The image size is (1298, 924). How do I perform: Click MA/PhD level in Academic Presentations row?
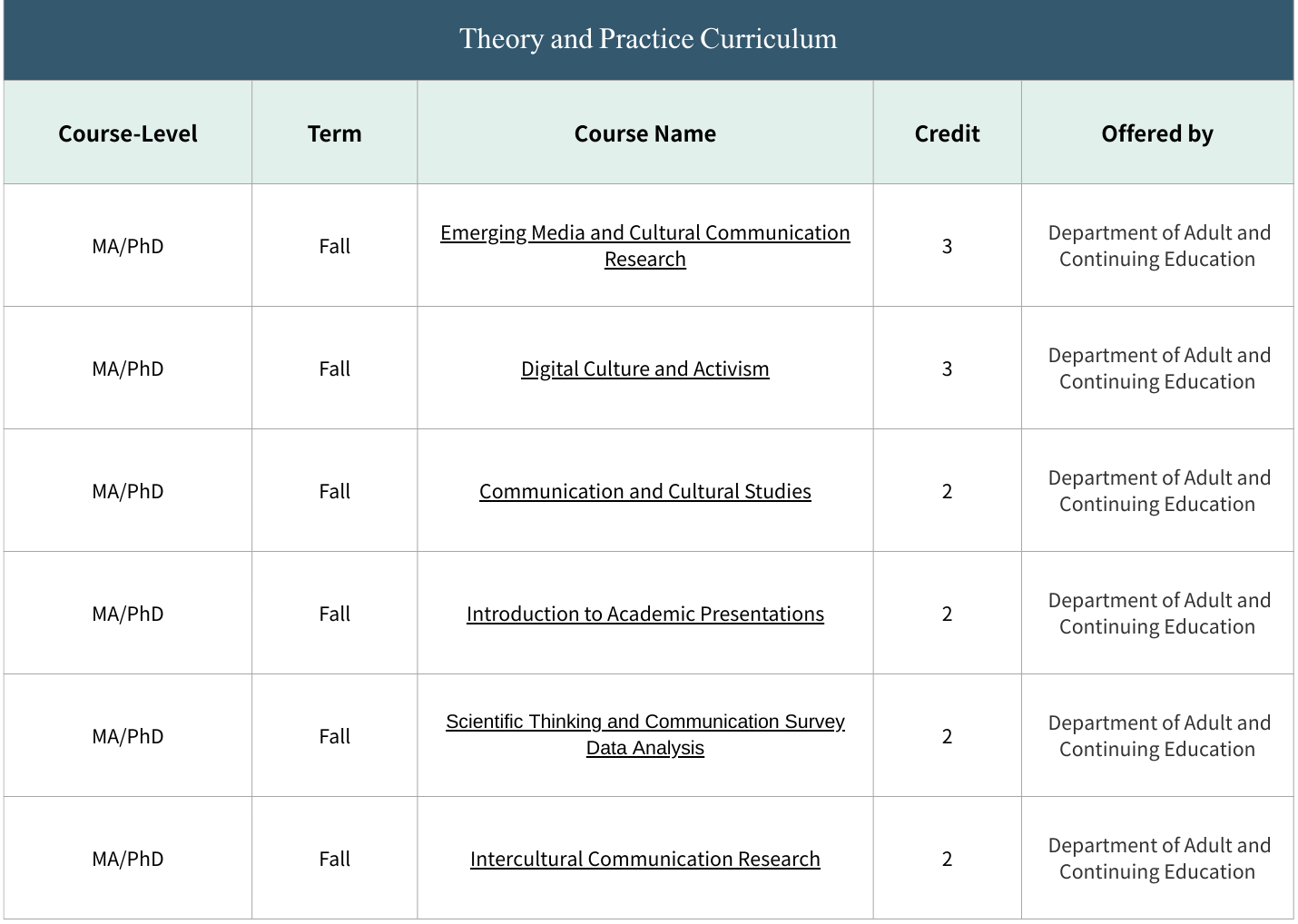tap(128, 614)
